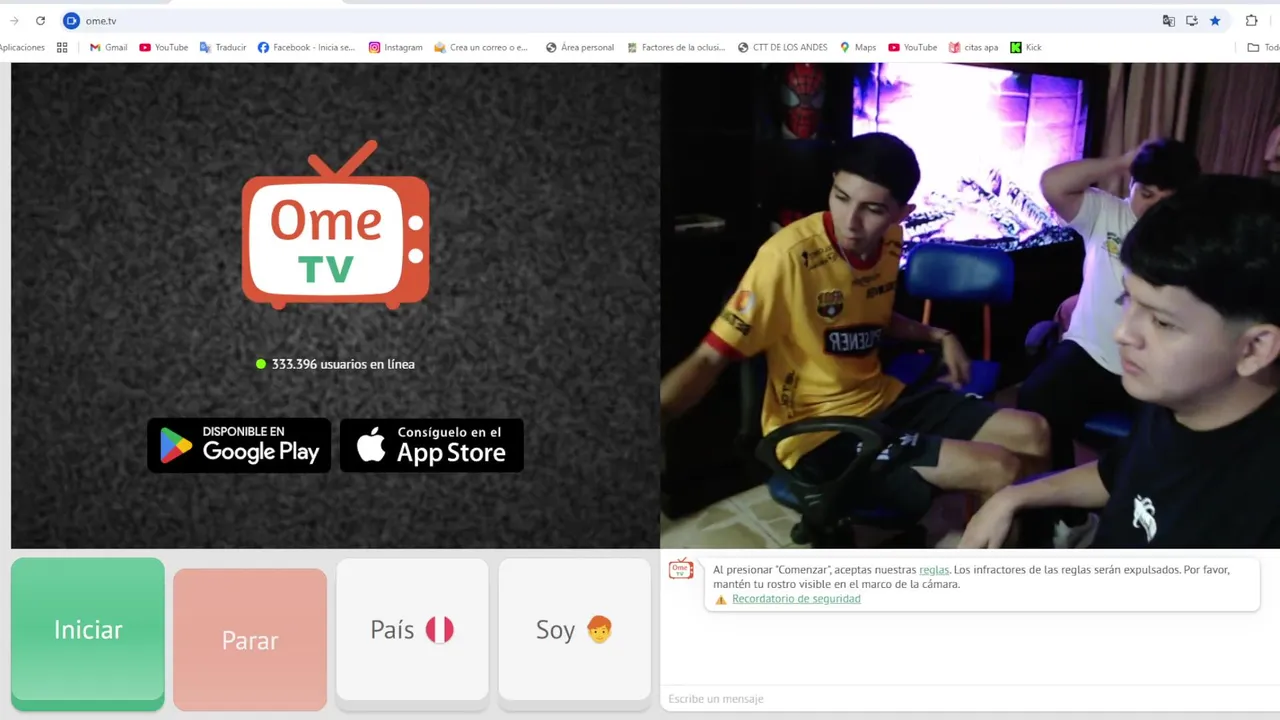This screenshot has width=1280, height=720.
Task: Open the Facebook - Inicia se... bookmark
Action: [306, 47]
